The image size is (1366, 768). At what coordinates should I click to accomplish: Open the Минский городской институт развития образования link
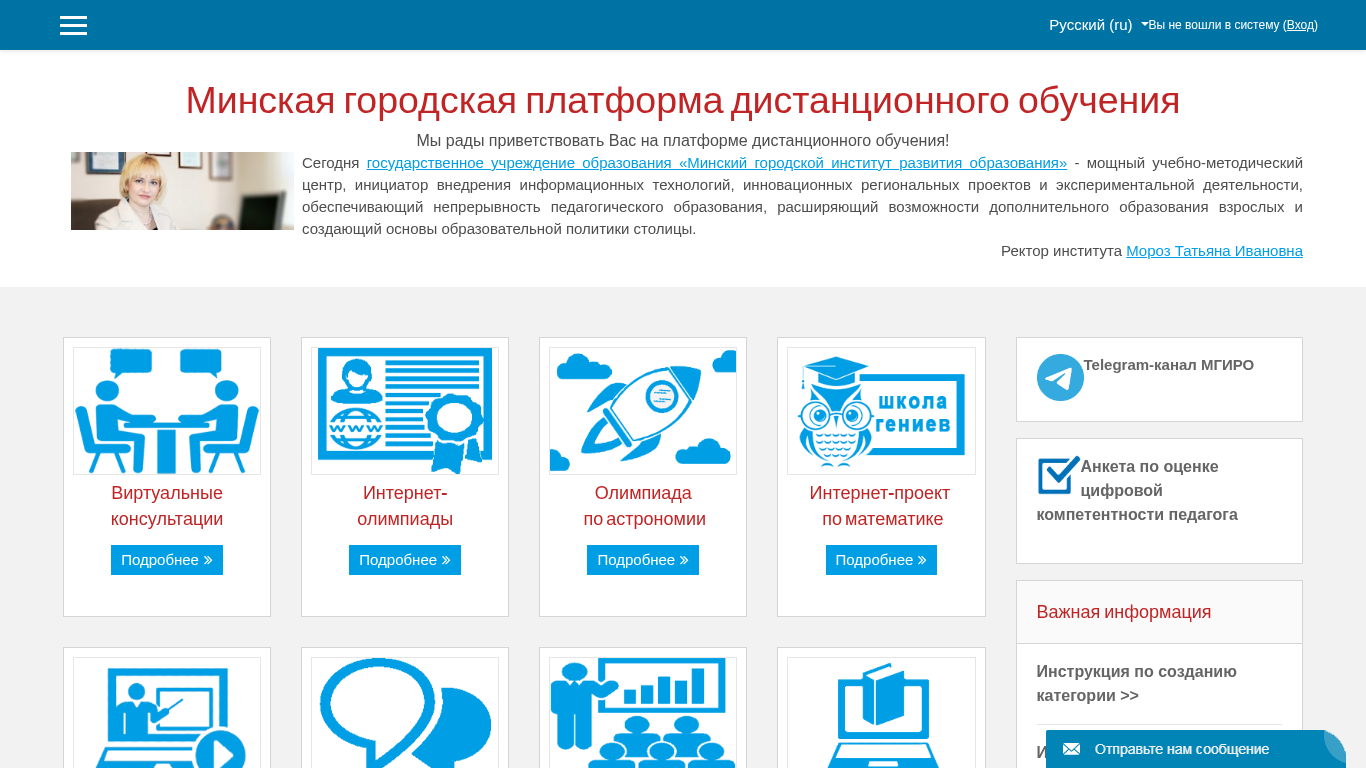coord(717,163)
